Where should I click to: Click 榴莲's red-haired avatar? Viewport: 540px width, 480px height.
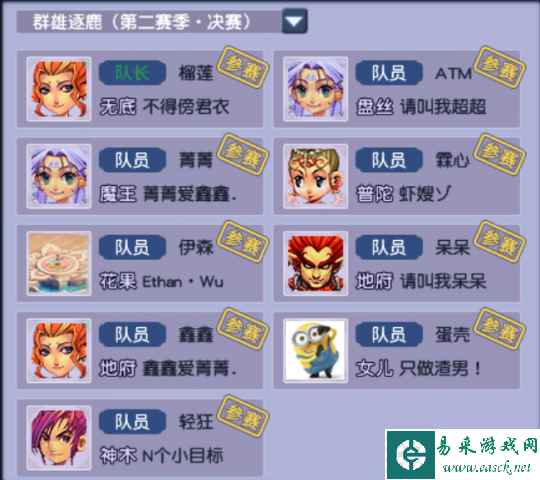(59, 89)
